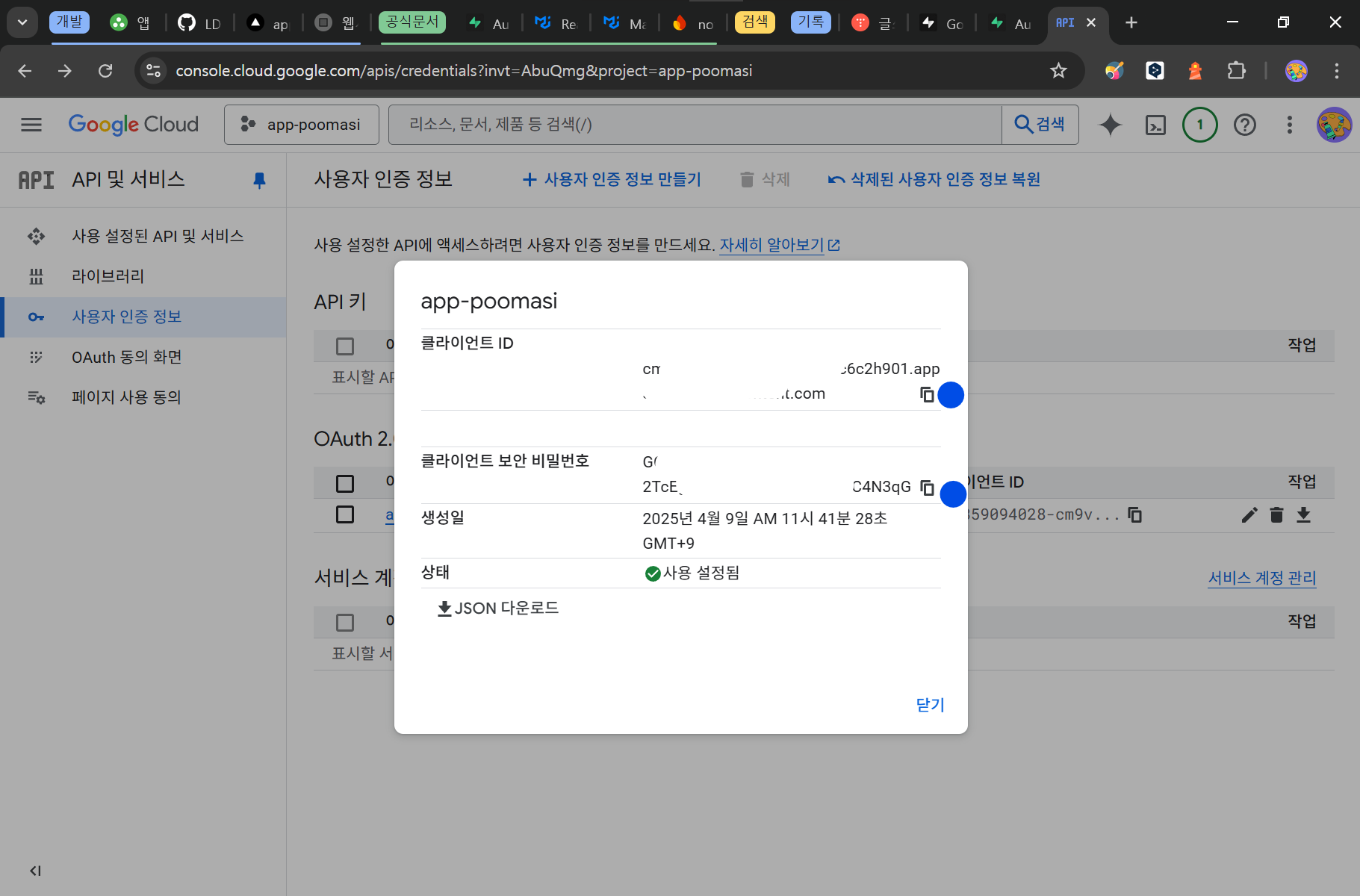Copy the client ID value in dialog
The height and width of the screenshot is (896, 1360).
[927, 394]
